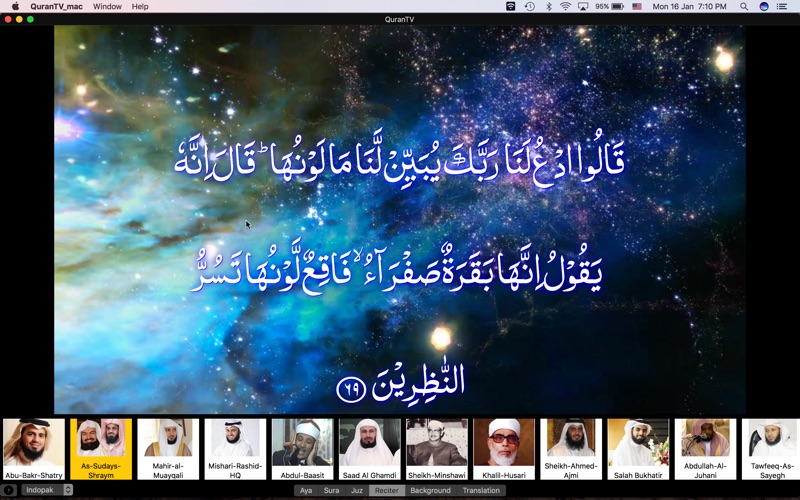Image resolution: width=800 pixels, height=500 pixels.
Task: Click the Bluetooth status icon
Action: [x=548, y=7]
